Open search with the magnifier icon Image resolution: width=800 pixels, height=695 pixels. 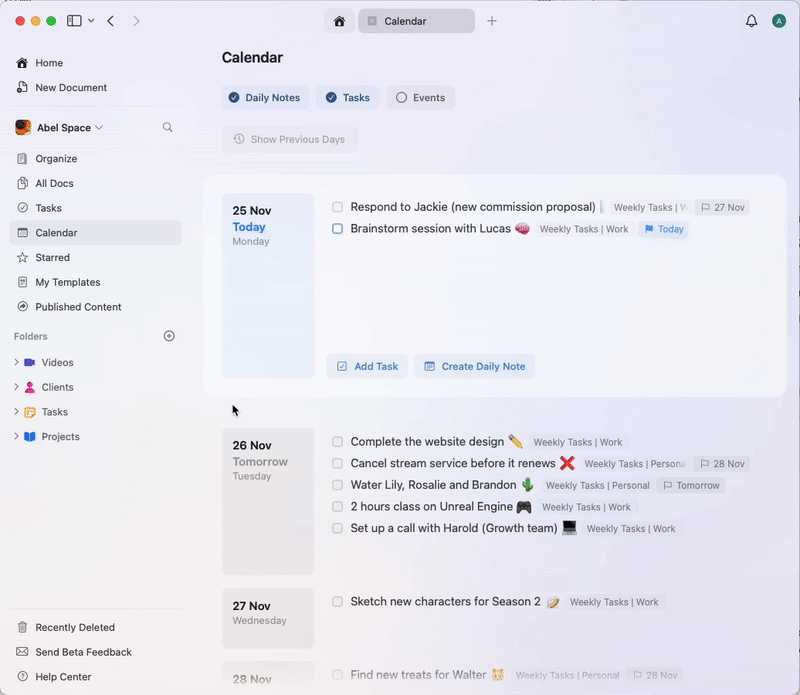pyautogui.click(x=167, y=127)
